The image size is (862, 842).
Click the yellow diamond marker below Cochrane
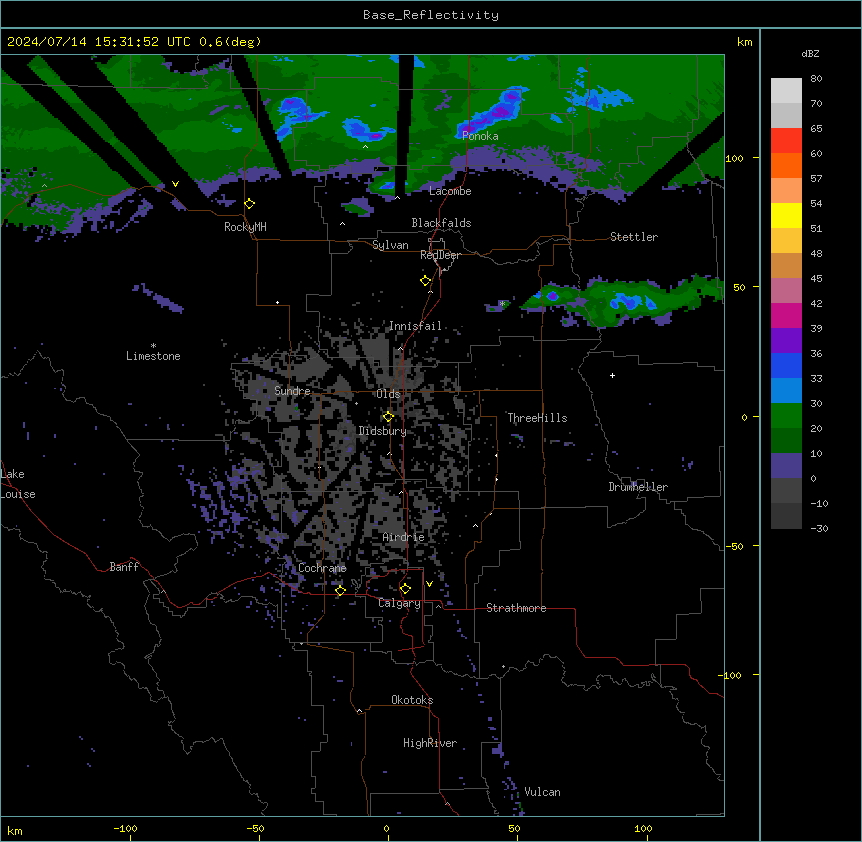click(x=340, y=591)
